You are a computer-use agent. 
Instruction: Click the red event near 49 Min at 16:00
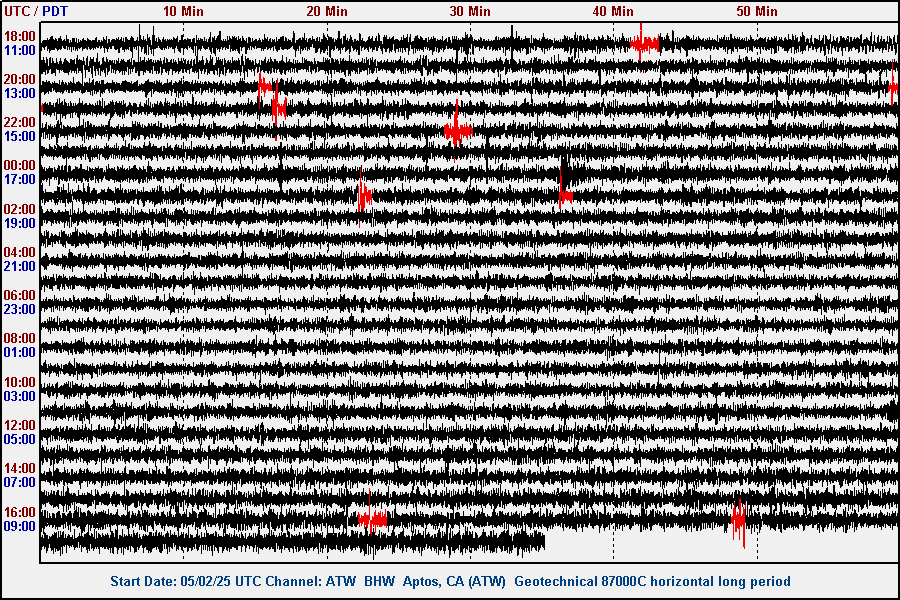pos(738,521)
